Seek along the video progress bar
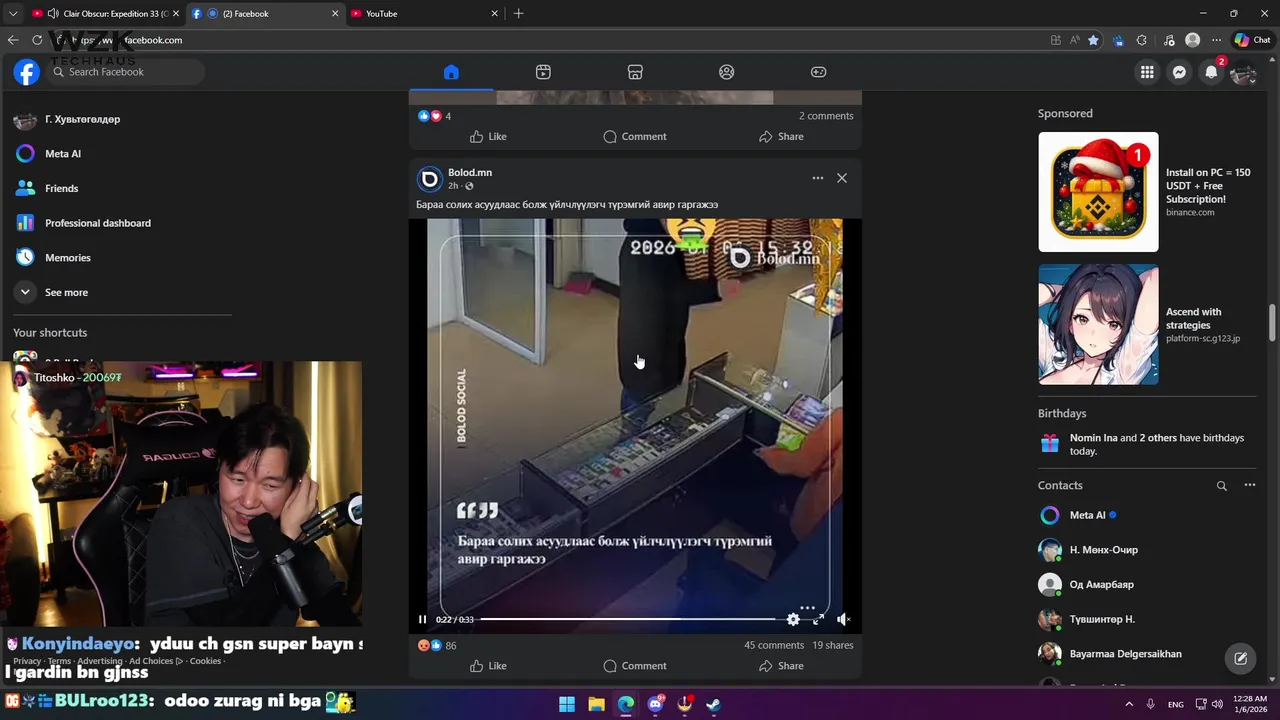The image size is (1280, 720). coord(628,620)
